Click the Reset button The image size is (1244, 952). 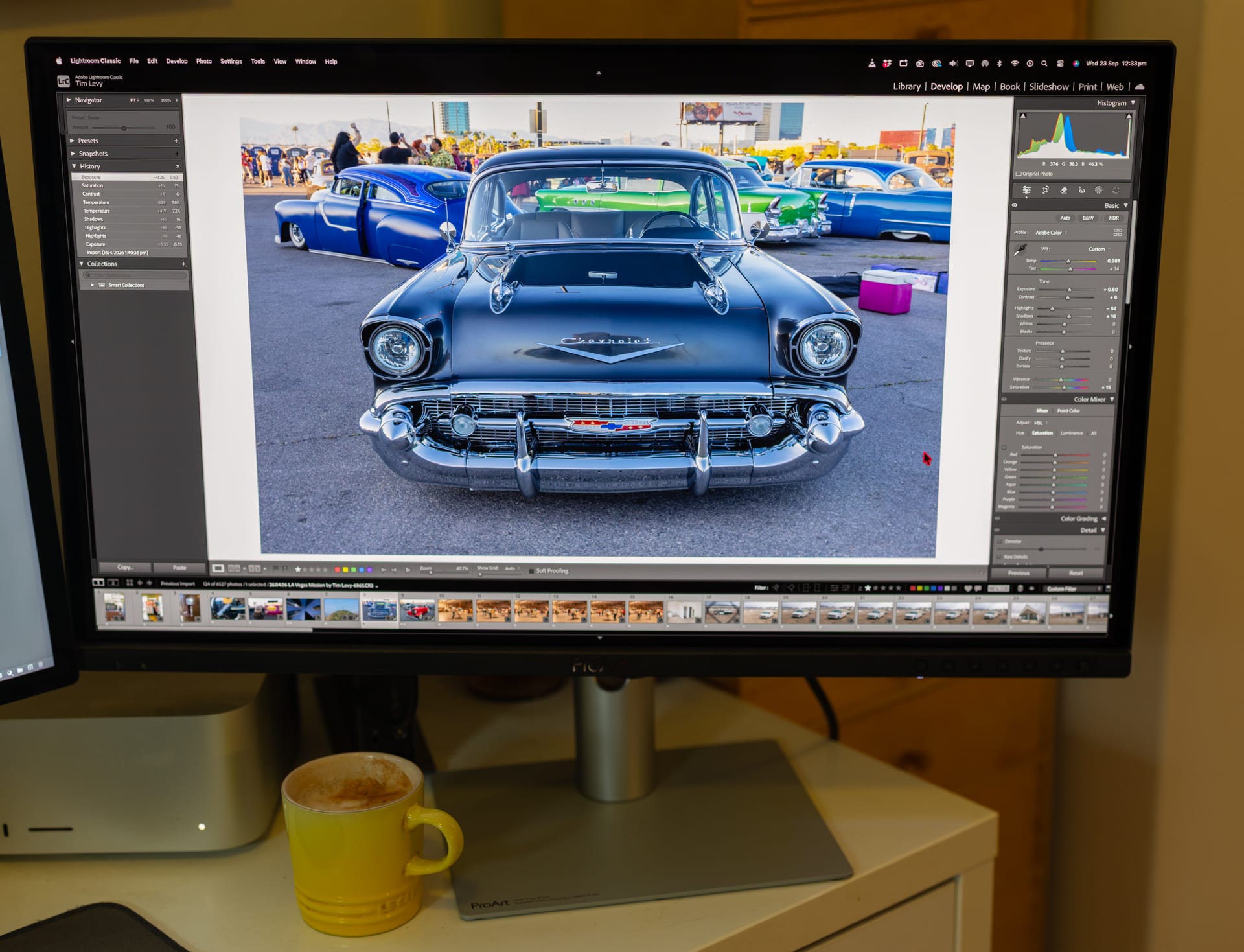pos(1076,573)
